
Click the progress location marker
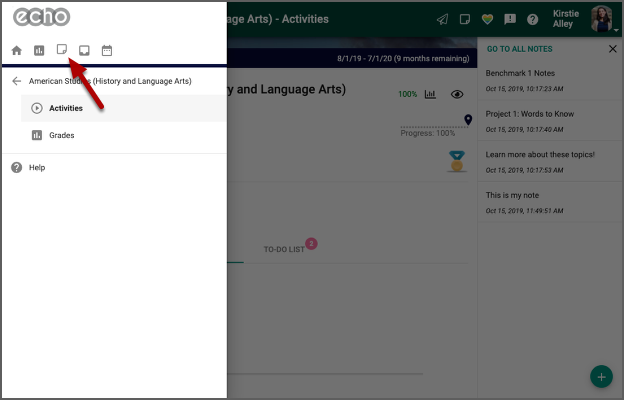click(x=467, y=120)
